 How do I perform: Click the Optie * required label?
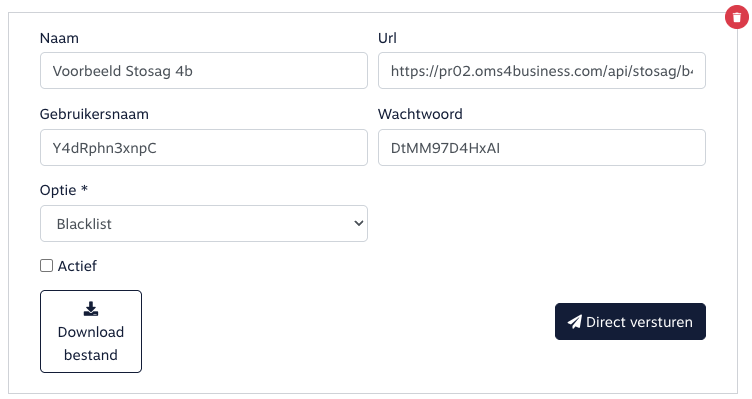pos(64,190)
